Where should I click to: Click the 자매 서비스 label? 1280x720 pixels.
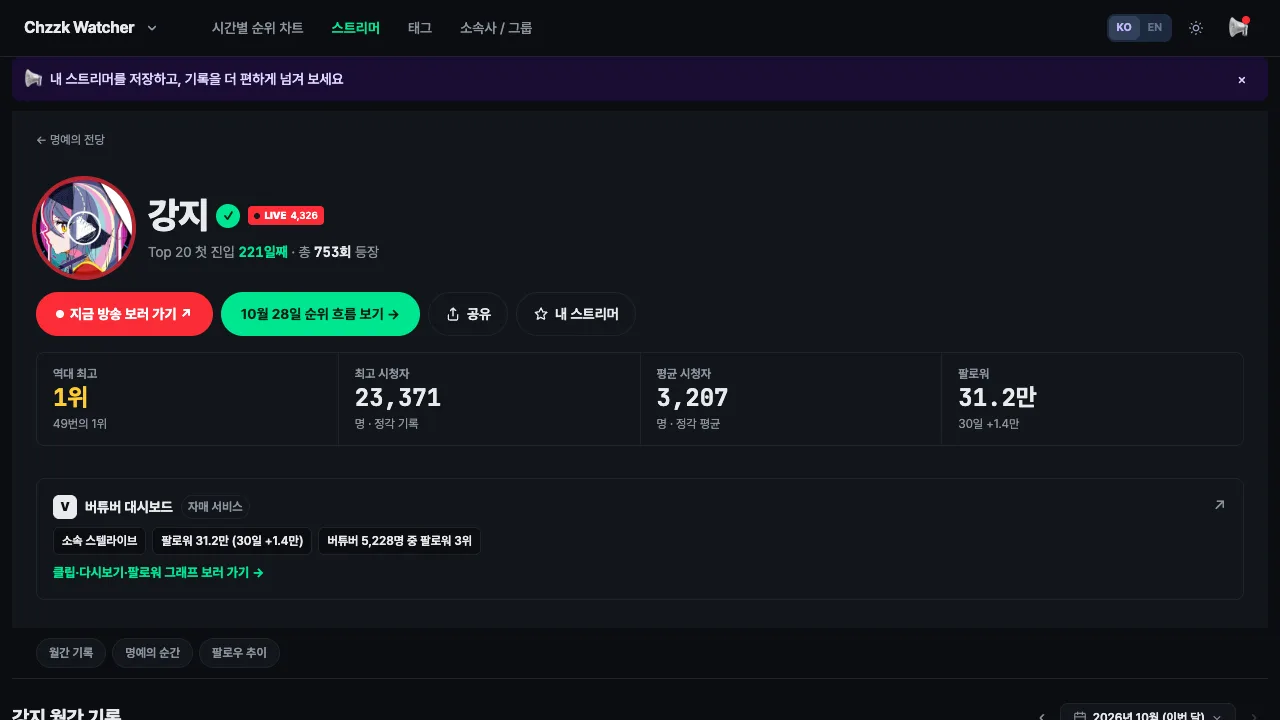215,507
